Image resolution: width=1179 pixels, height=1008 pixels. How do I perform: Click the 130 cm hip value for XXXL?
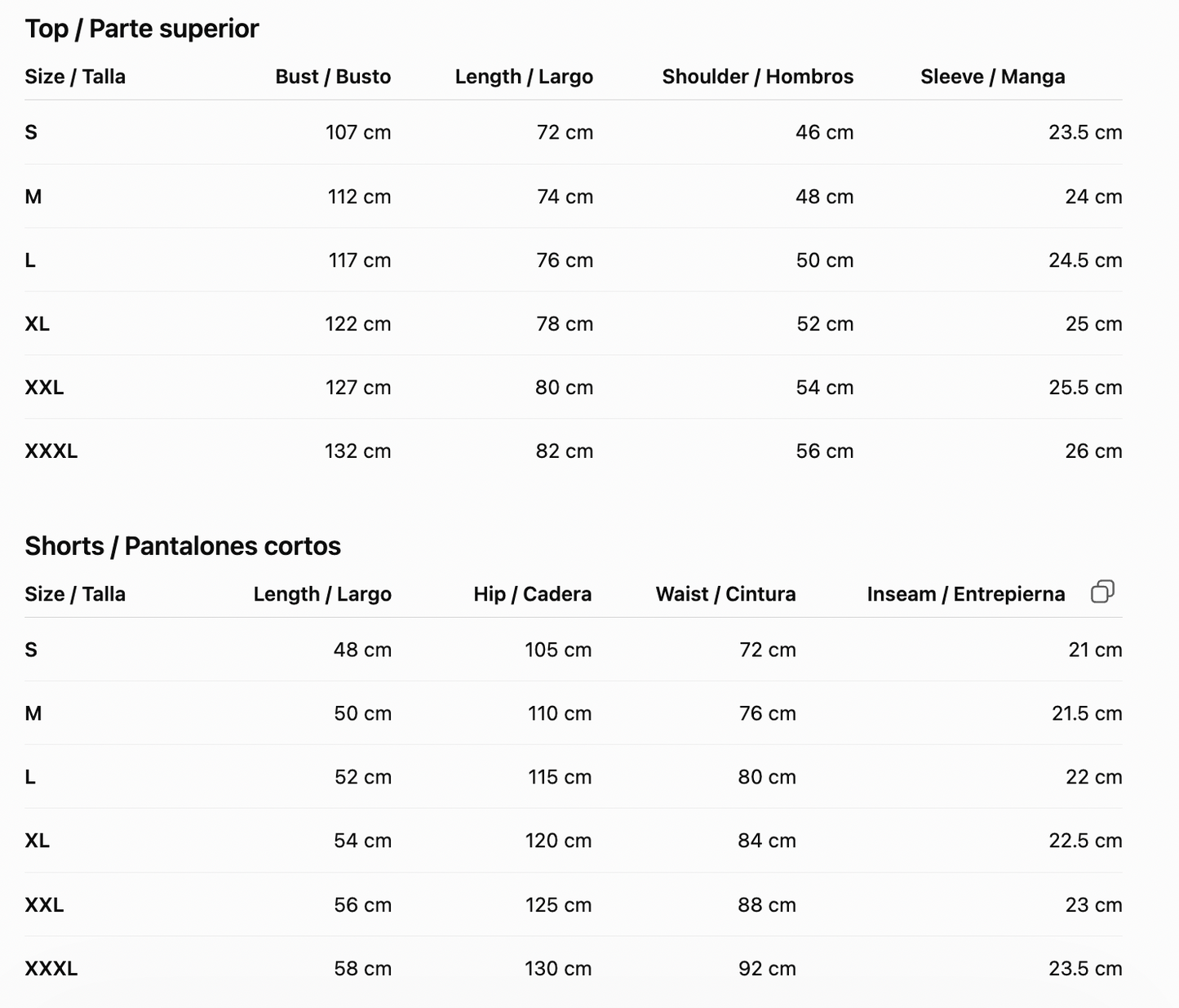point(558,969)
